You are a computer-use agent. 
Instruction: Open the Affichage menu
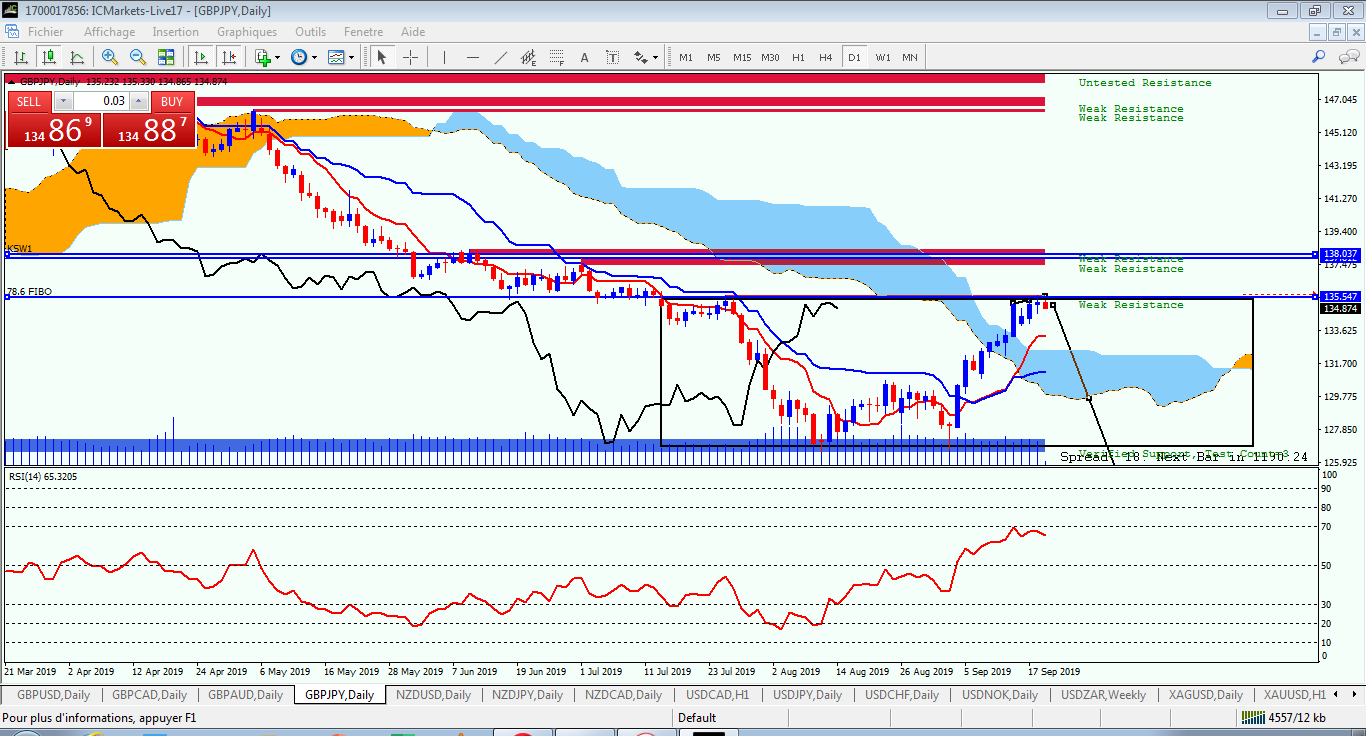110,32
